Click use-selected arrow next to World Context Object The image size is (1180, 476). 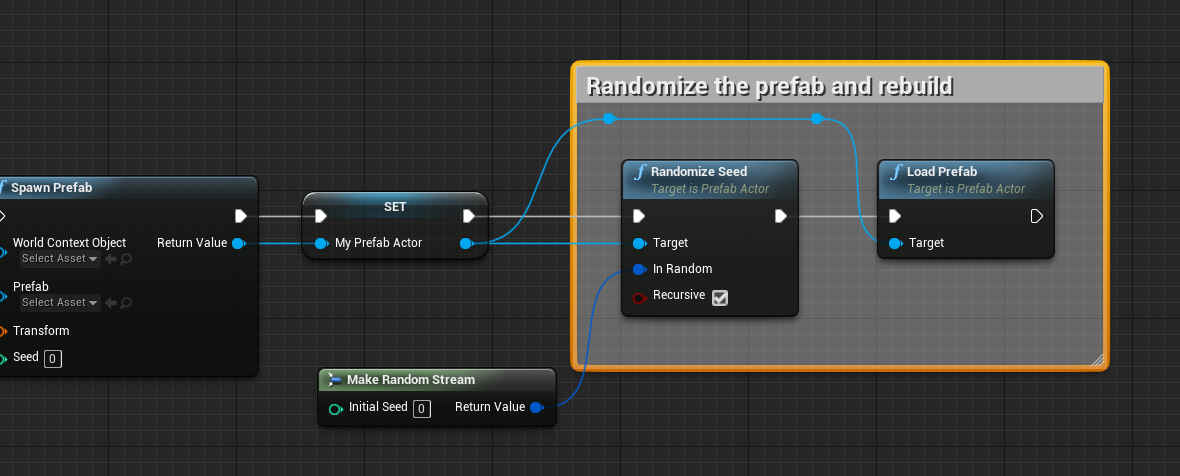(111, 259)
